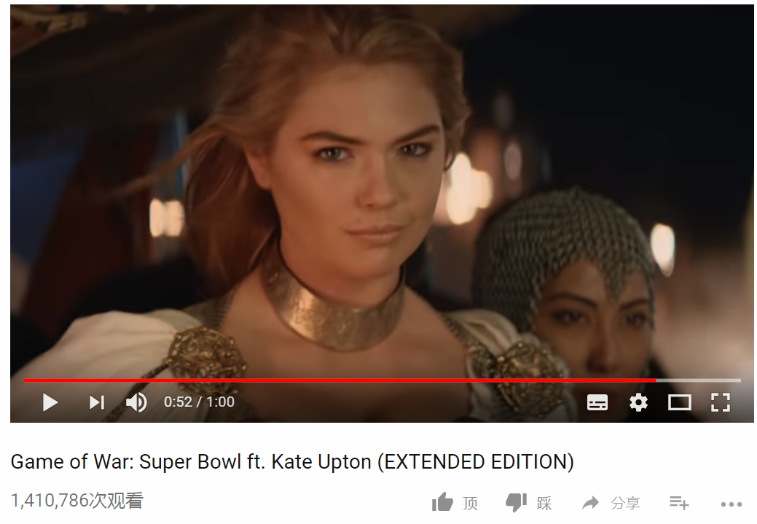Click the share arrow icon

590,503
